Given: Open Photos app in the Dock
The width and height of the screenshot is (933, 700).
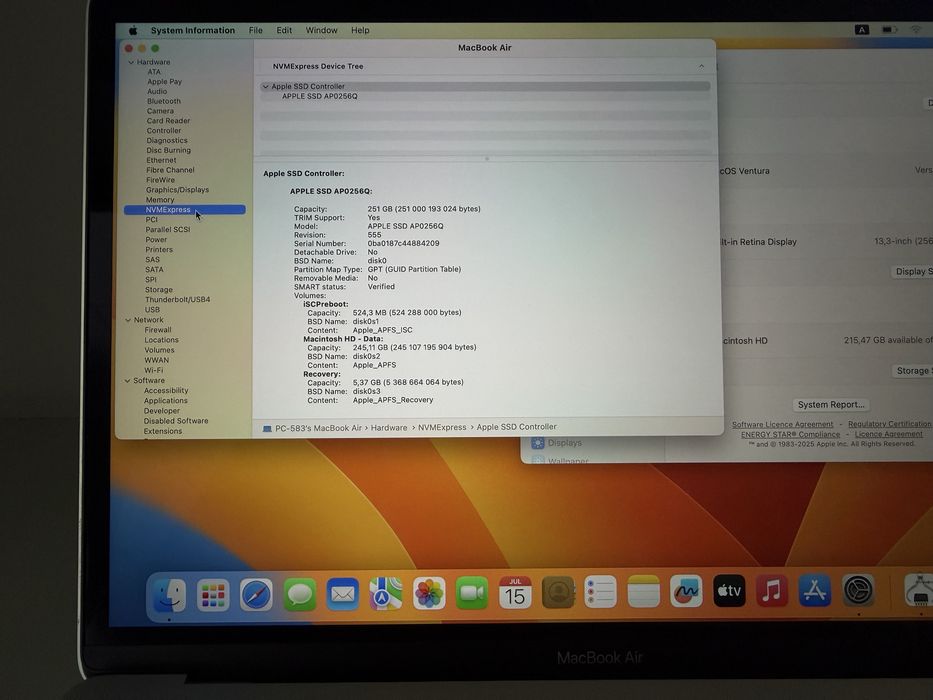Looking at the screenshot, I should [429, 593].
